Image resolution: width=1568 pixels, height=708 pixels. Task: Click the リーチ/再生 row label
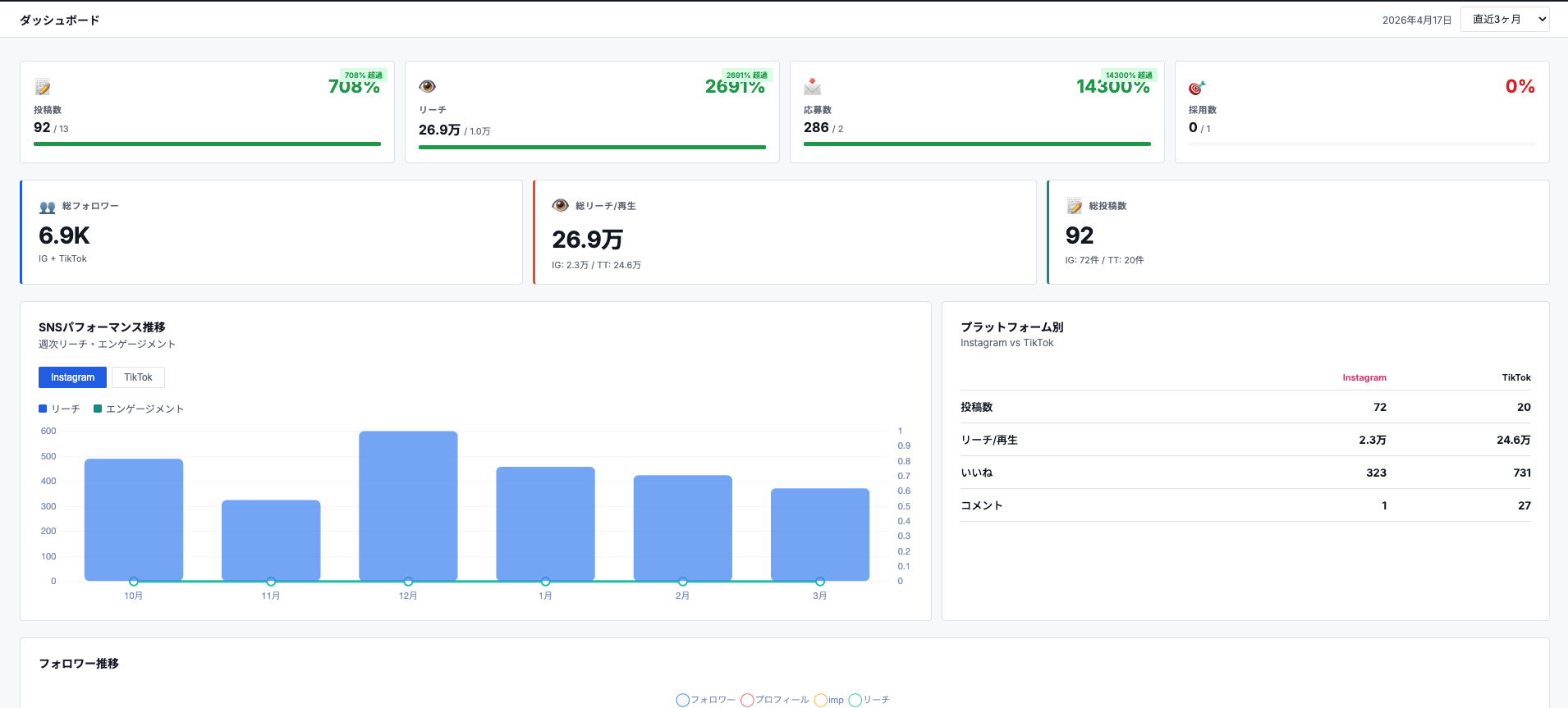988,440
